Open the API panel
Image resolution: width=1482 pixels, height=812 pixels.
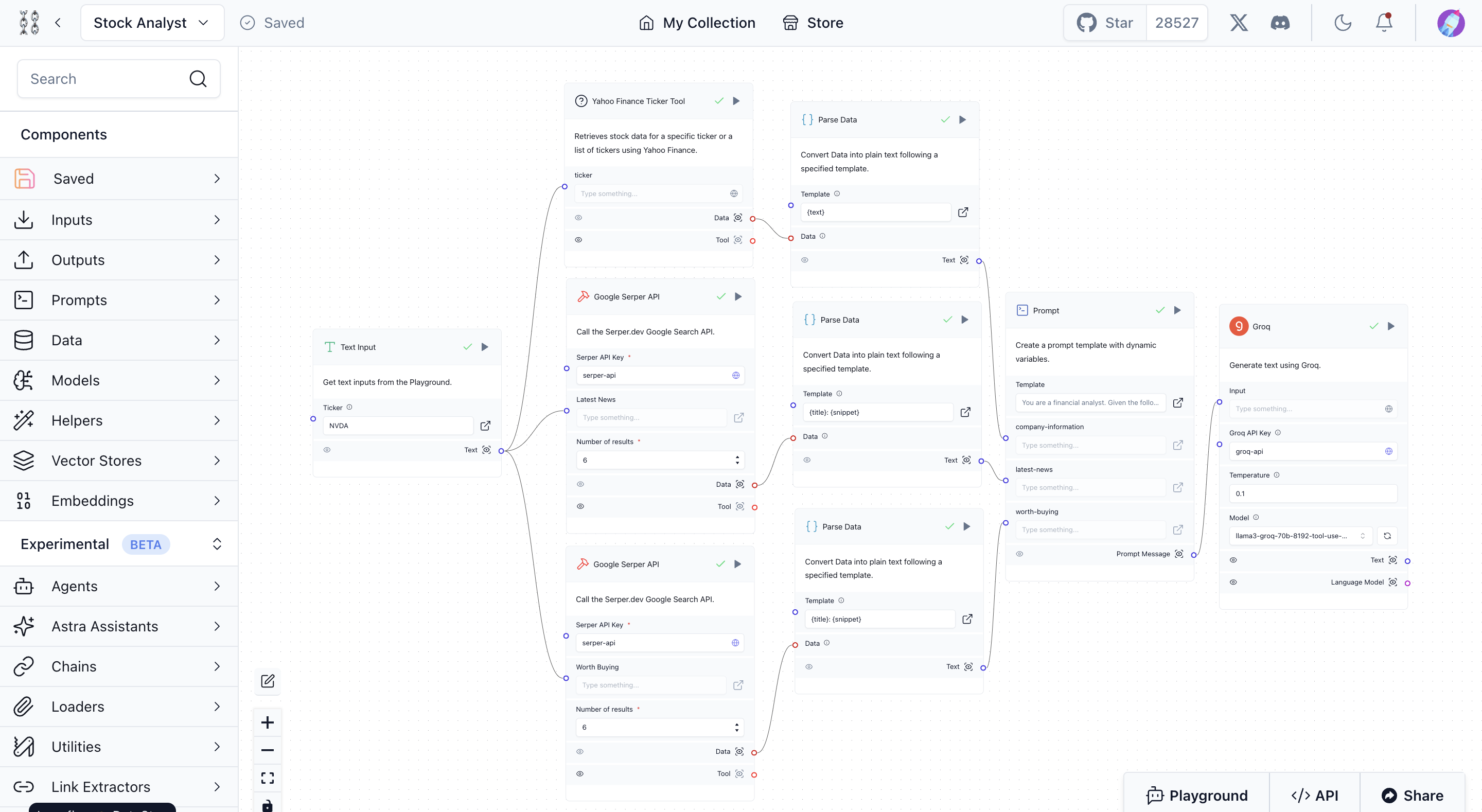[1315, 796]
